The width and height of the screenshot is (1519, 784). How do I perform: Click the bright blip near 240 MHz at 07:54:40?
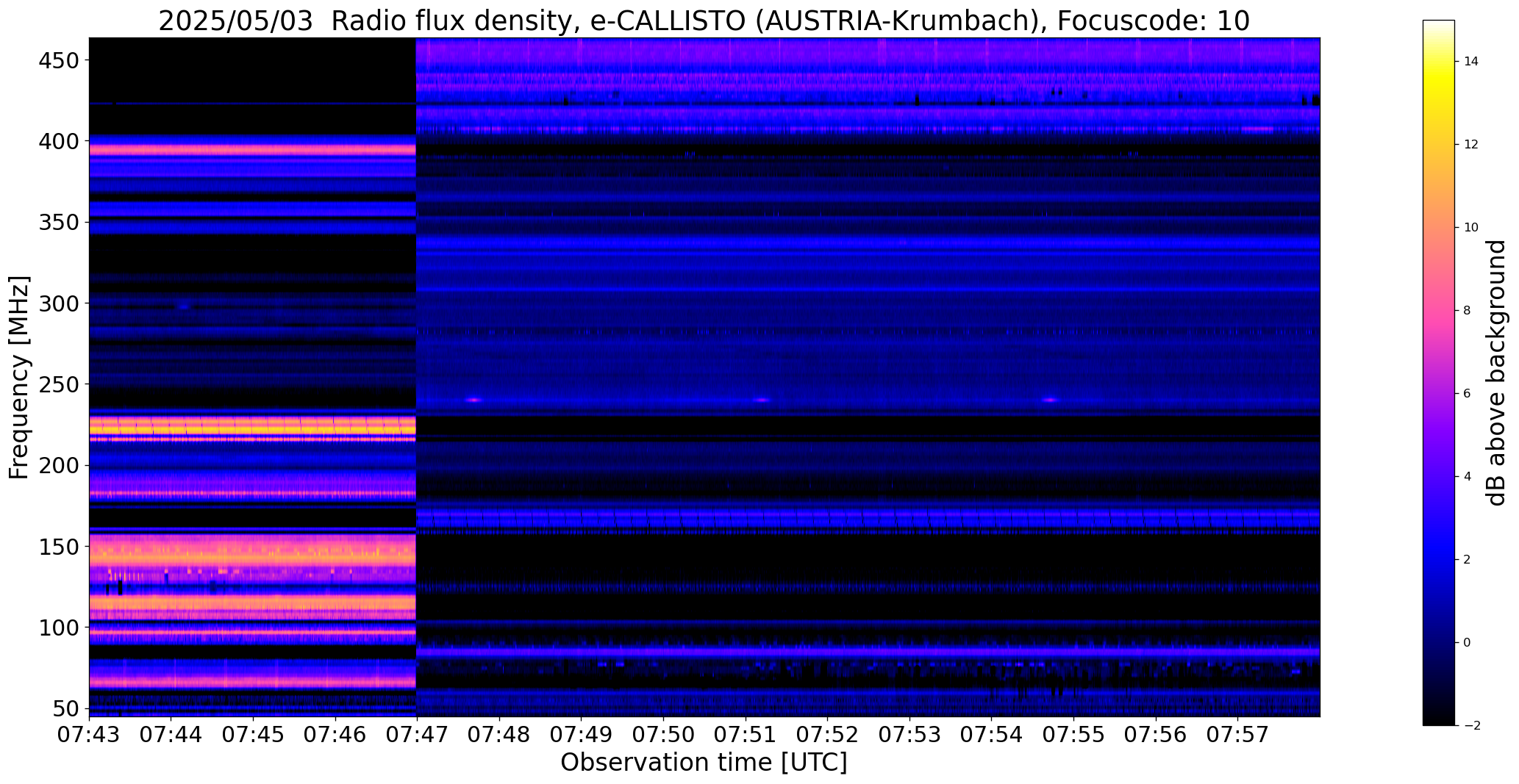coord(1050,400)
